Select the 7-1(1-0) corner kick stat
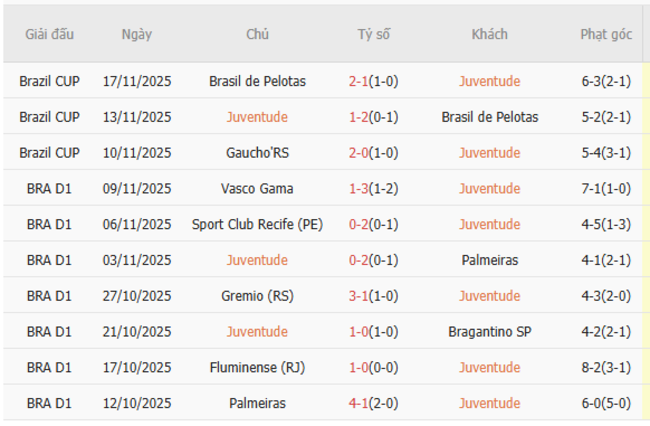The width and height of the screenshot is (650, 426). pos(606,188)
